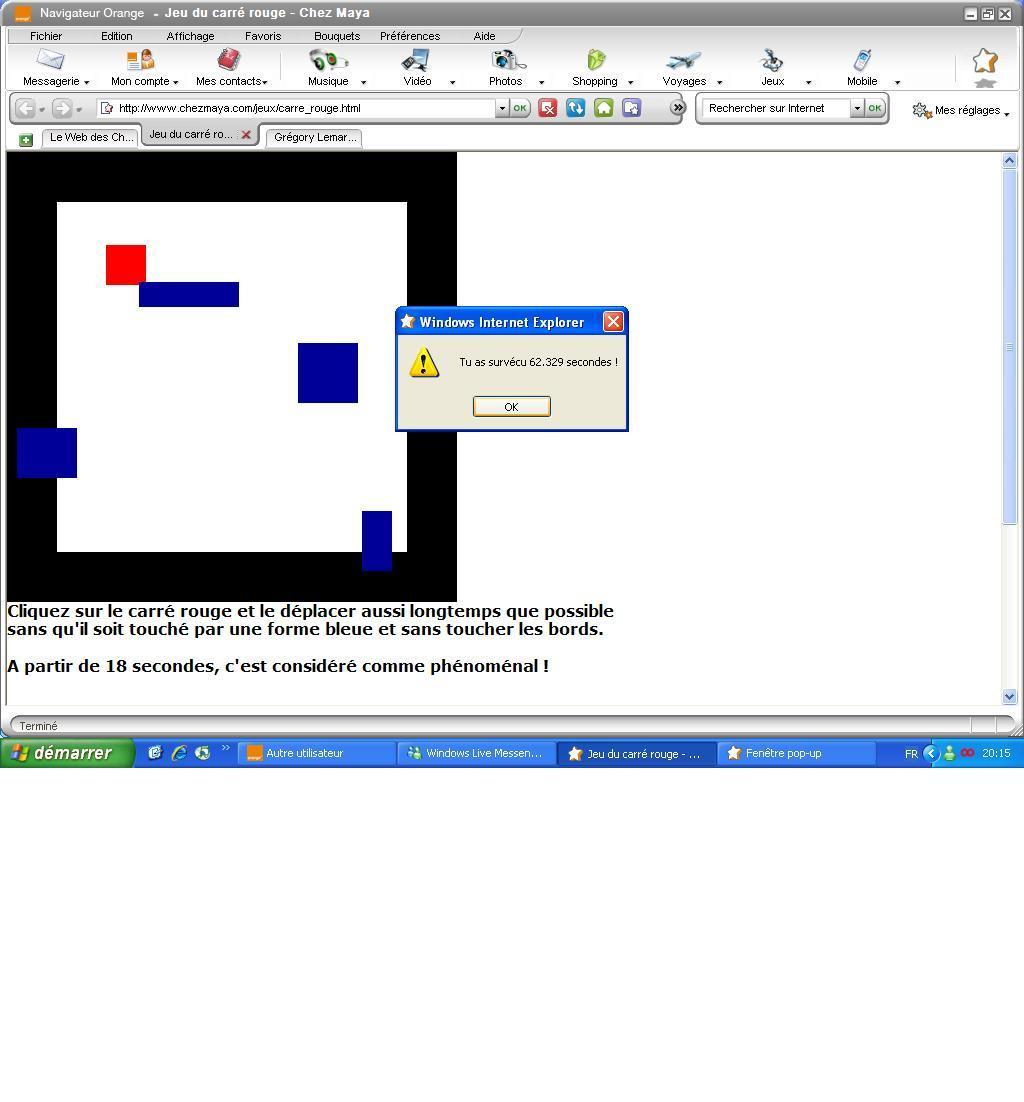Screen dimensions: 1024x1102
Task: Click the red square in the game
Action: pos(126,264)
